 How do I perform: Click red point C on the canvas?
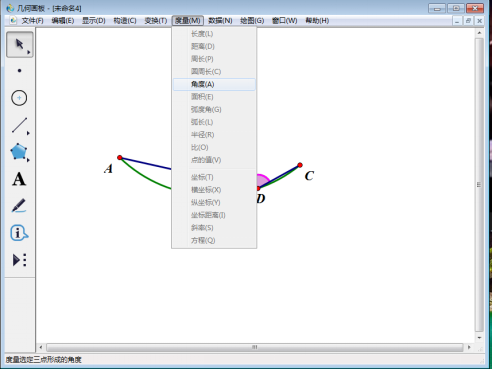(x=300, y=165)
